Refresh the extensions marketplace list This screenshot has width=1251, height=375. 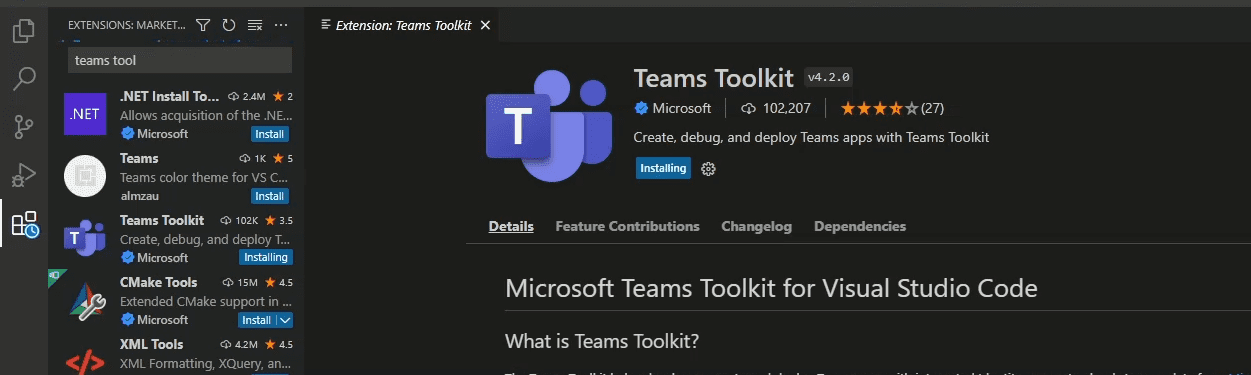click(229, 25)
